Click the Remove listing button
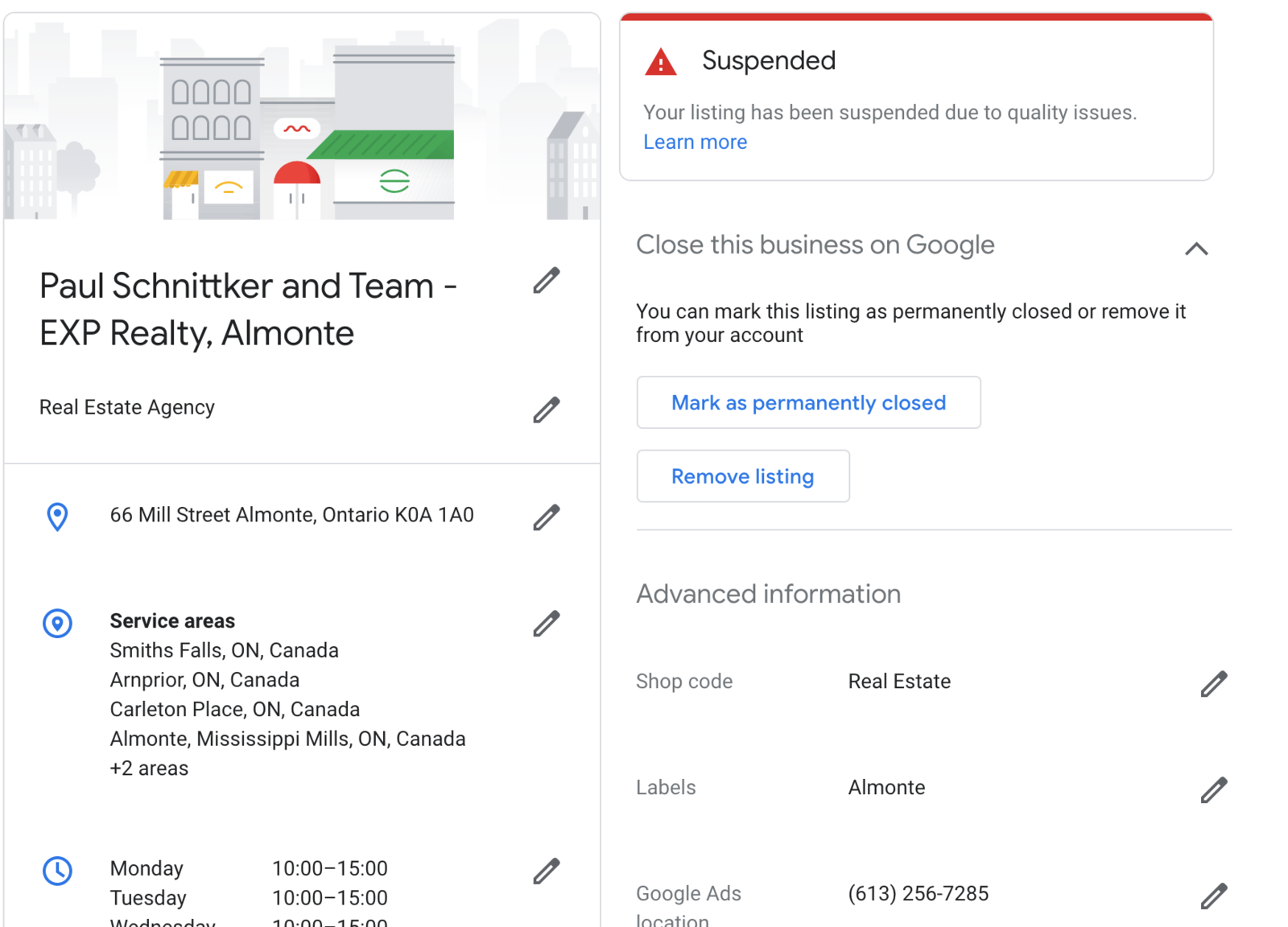The height and width of the screenshot is (927, 1288). coord(742,476)
